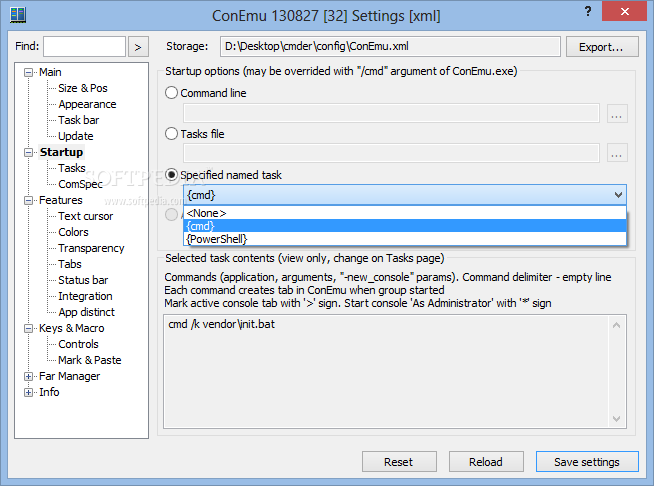Open the Text cursor settings page
Screen dimensions: 654x486
click(x=86, y=216)
